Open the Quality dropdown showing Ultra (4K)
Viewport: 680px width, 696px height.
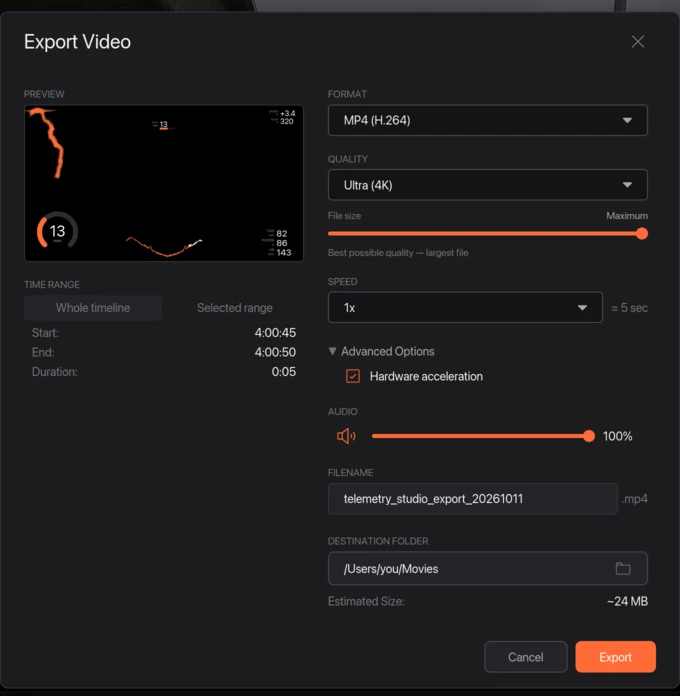[487, 185]
